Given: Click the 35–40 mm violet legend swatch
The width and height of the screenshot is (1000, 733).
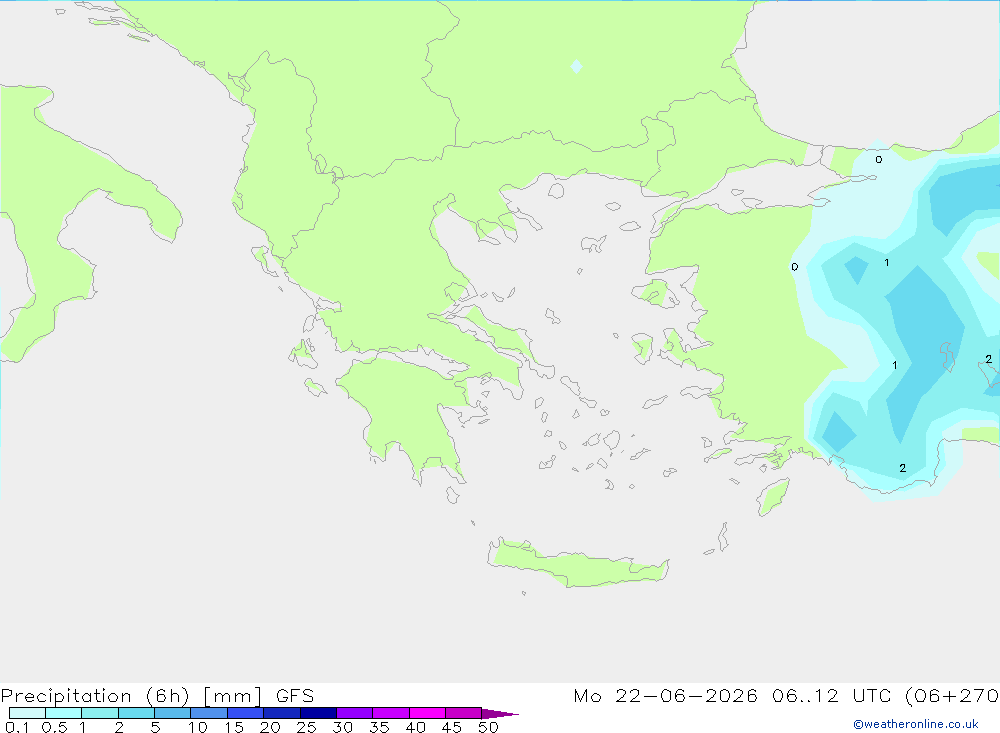Looking at the screenshot, I should click(x=391, y=713).
